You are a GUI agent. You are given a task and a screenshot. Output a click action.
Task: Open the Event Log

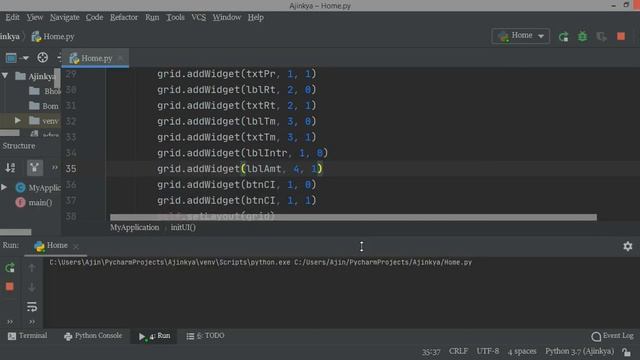coord(612,336)
